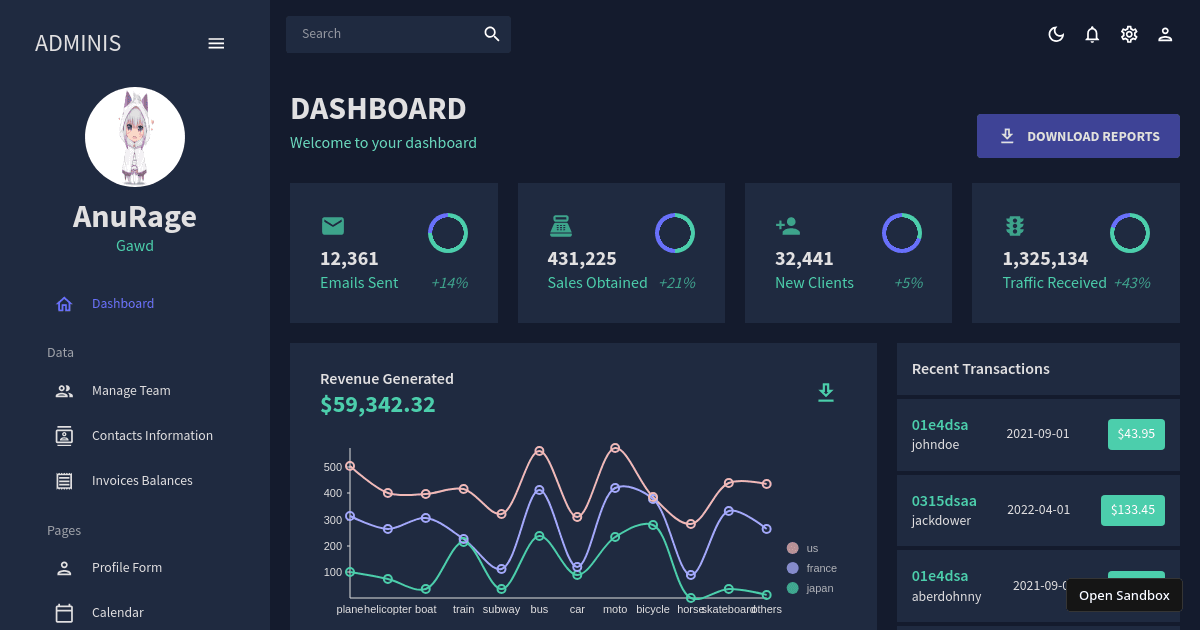Open user account person icon in top bar
The height and width of the screenshot is (630, 1200).
(1165, 34)
